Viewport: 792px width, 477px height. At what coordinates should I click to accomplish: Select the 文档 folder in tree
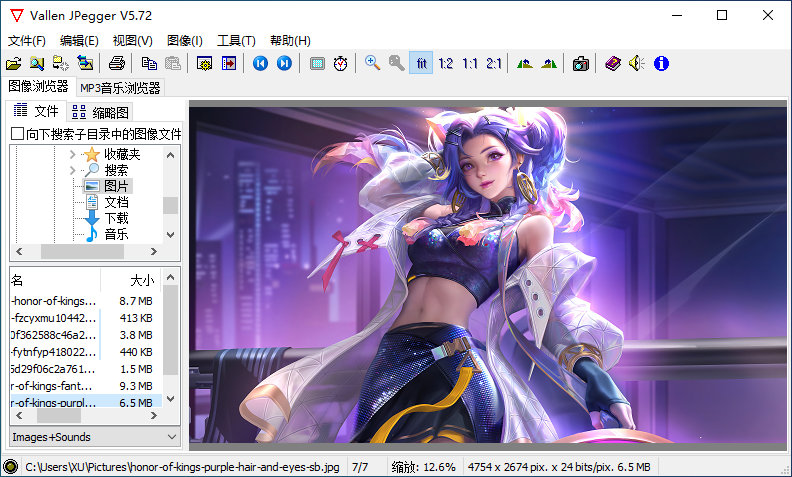(116, 202)
